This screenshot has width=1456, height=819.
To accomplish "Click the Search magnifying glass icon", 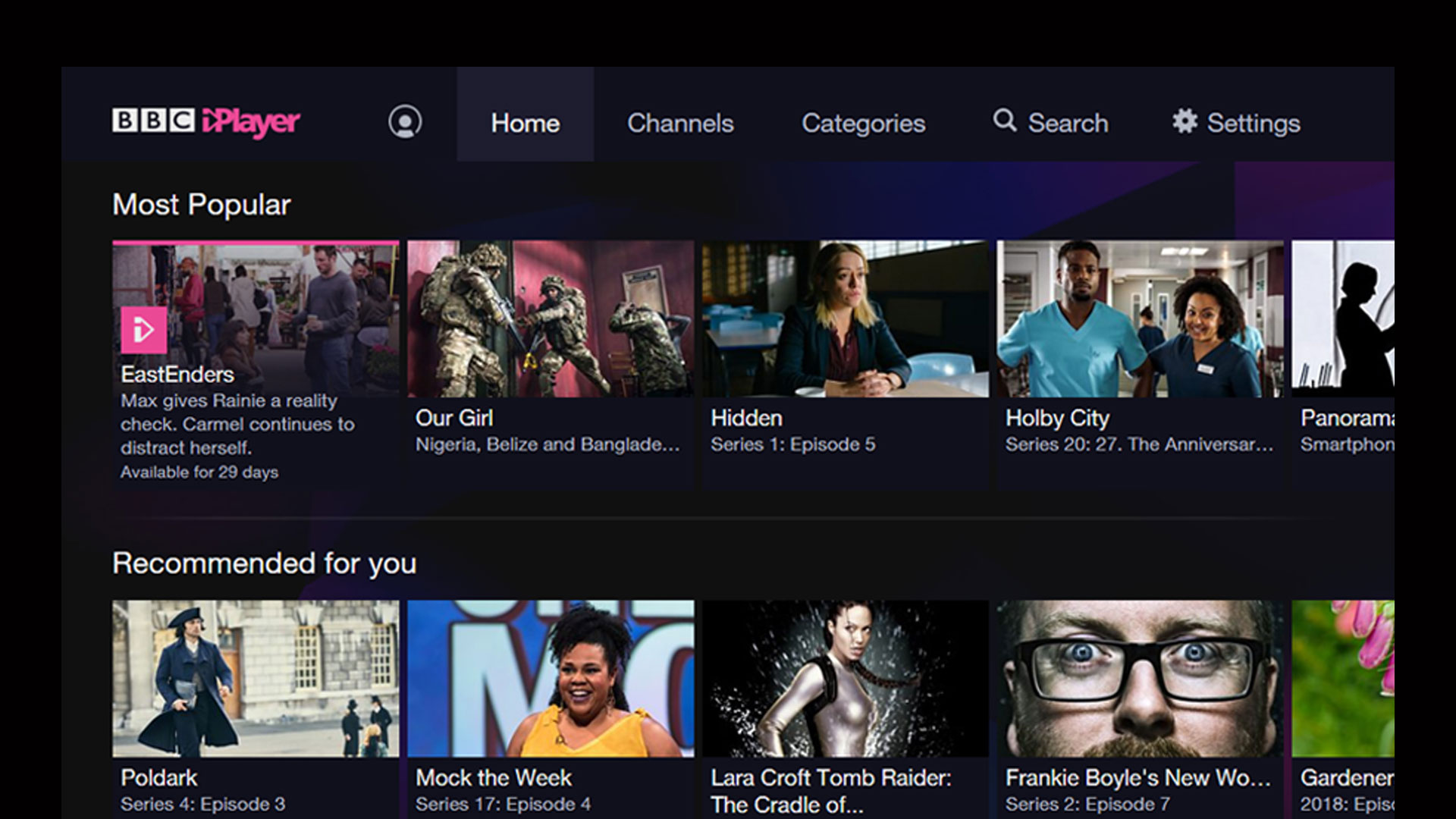I will pos(1005,121).
